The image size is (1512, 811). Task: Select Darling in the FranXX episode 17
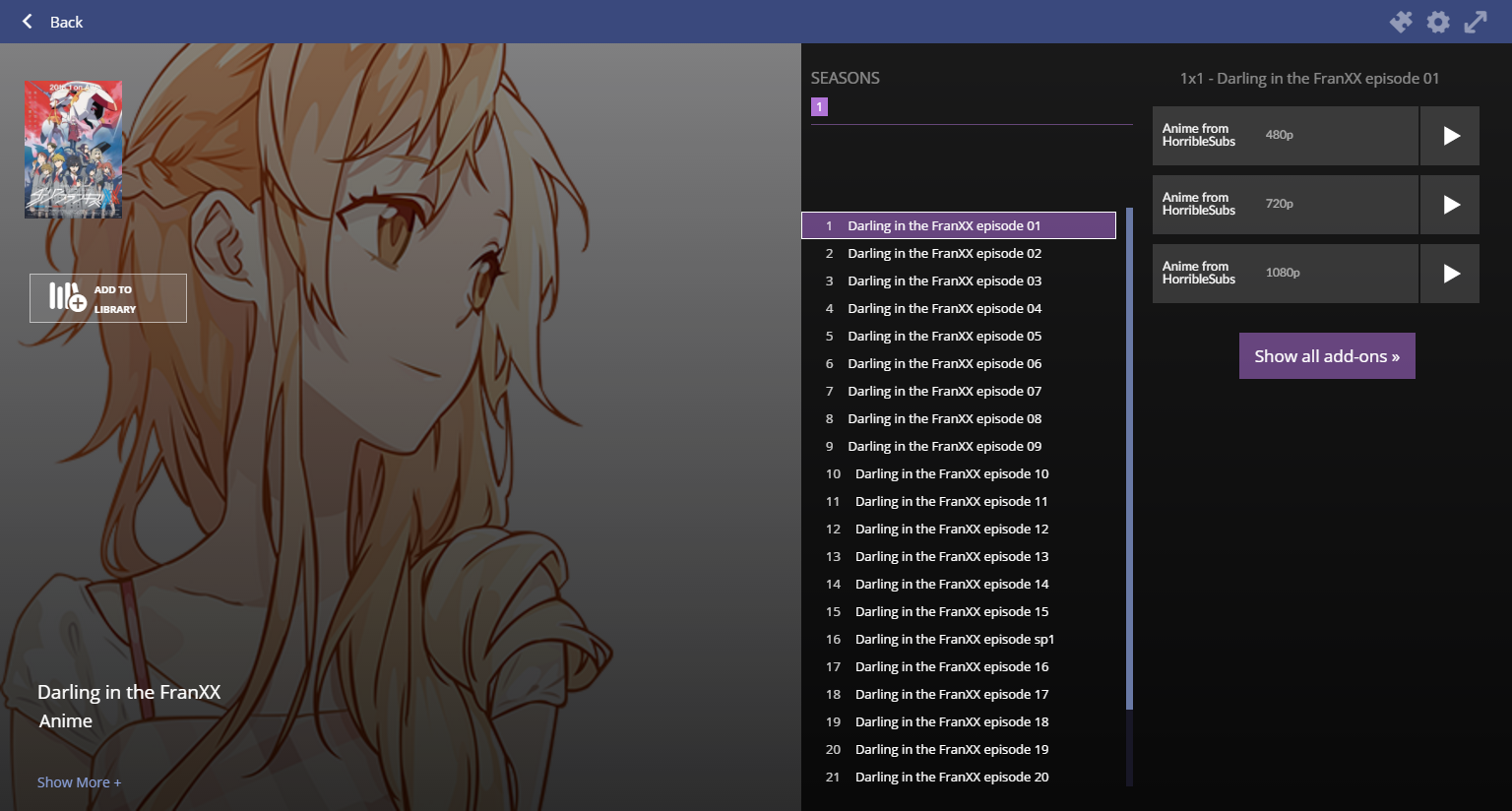(x=959, y=694)
